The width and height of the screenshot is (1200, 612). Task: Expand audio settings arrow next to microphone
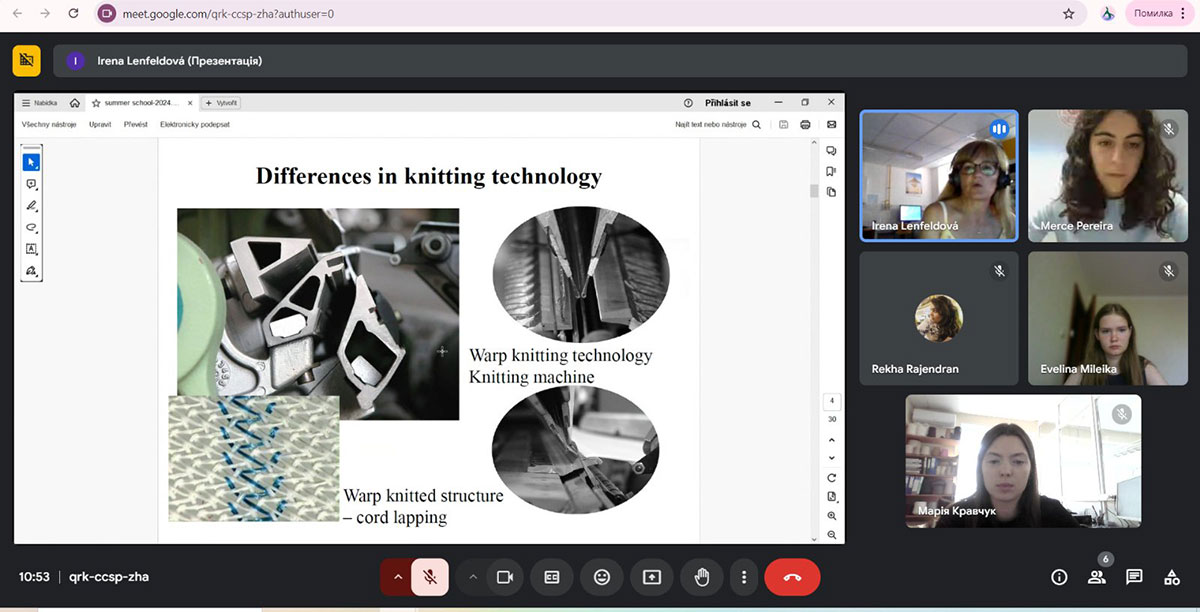coord(397,577)
